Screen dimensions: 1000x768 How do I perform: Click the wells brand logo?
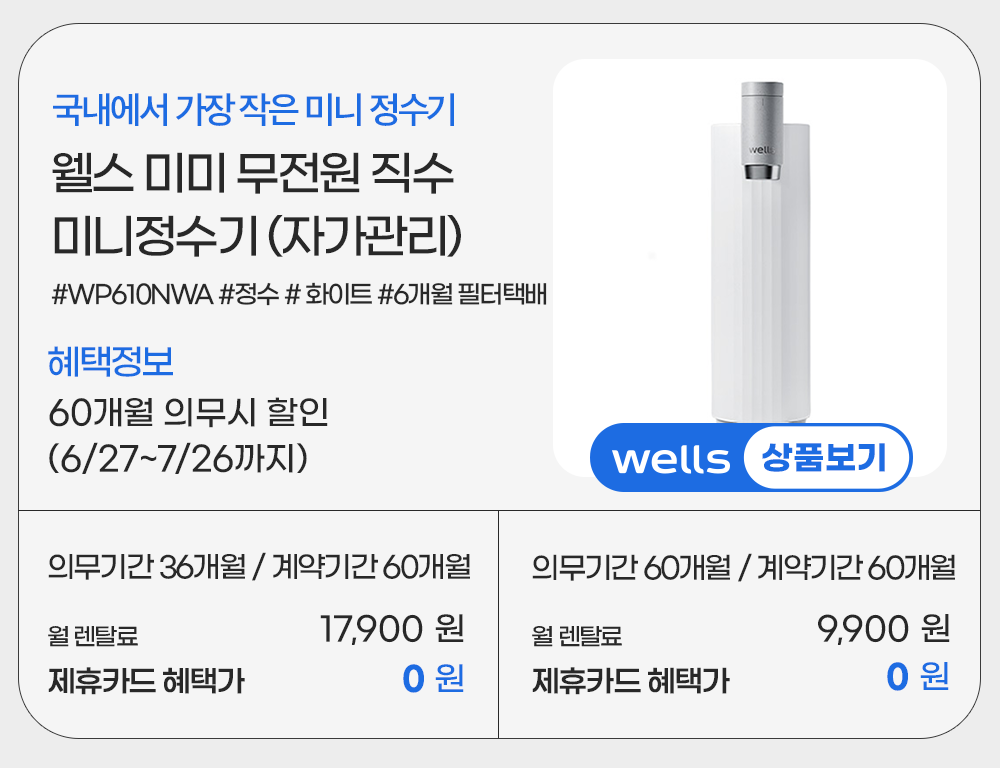pyautogui.click(x=670, y=460)
